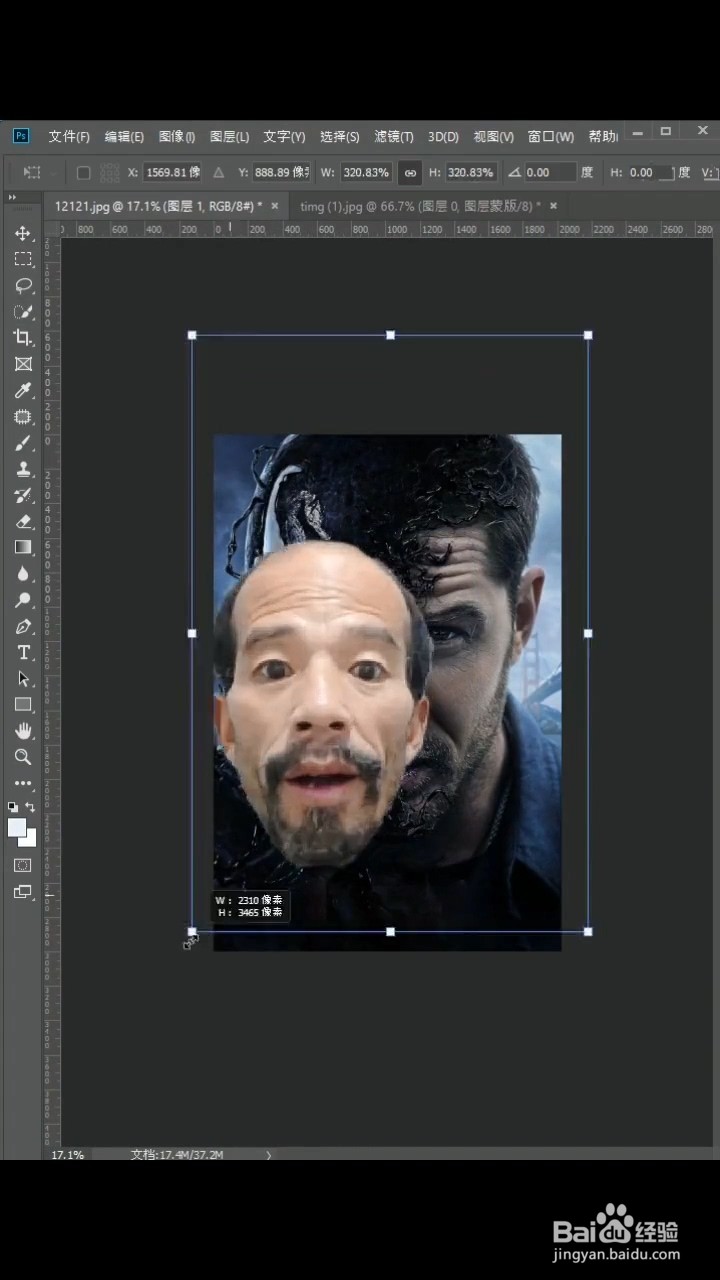Click the horizontal skew H field 0.00
This screenshot has width=720, height=1280.
coord(651,173)
